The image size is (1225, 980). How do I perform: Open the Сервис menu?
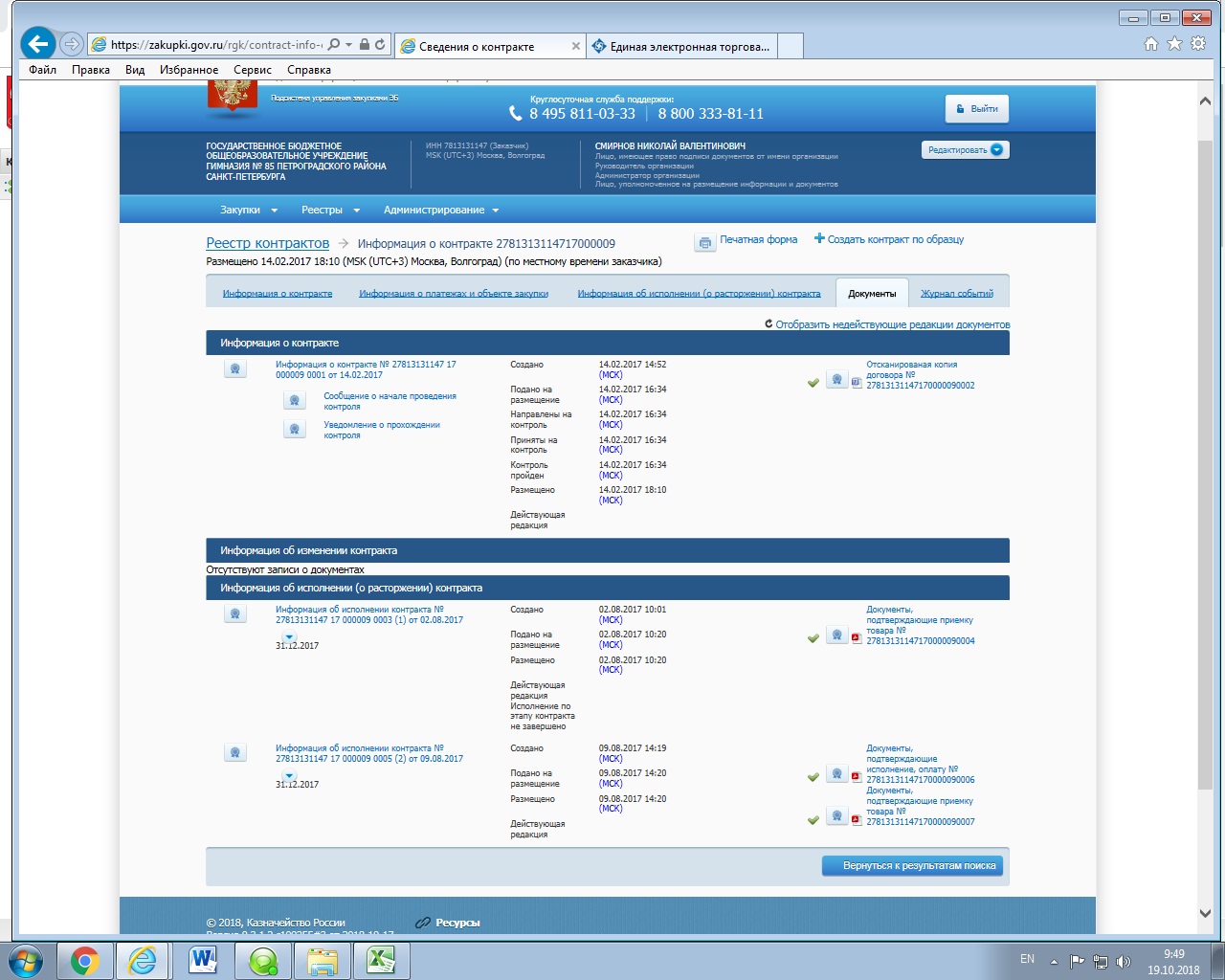(253, 70)
